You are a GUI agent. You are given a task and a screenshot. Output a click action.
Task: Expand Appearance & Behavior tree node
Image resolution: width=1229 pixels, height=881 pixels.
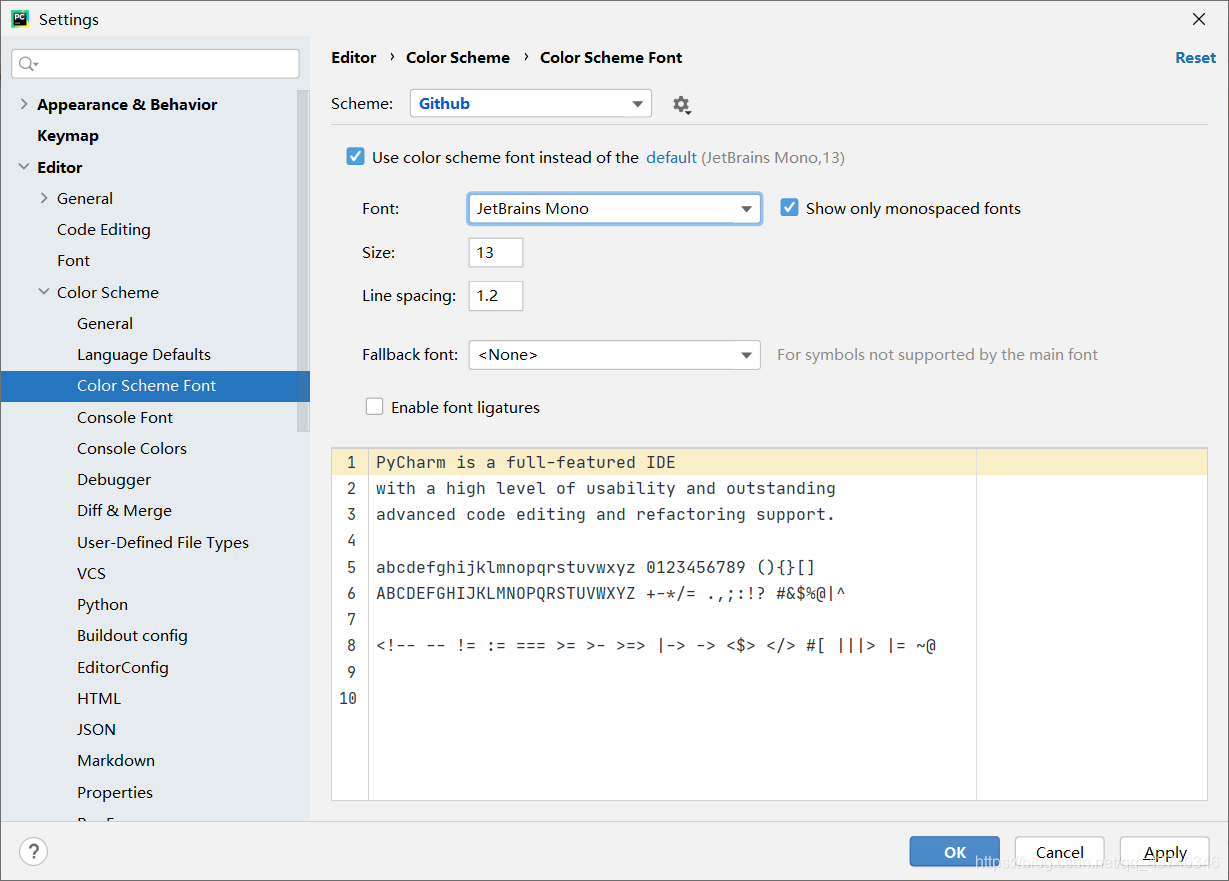click(x=24, y=104)
